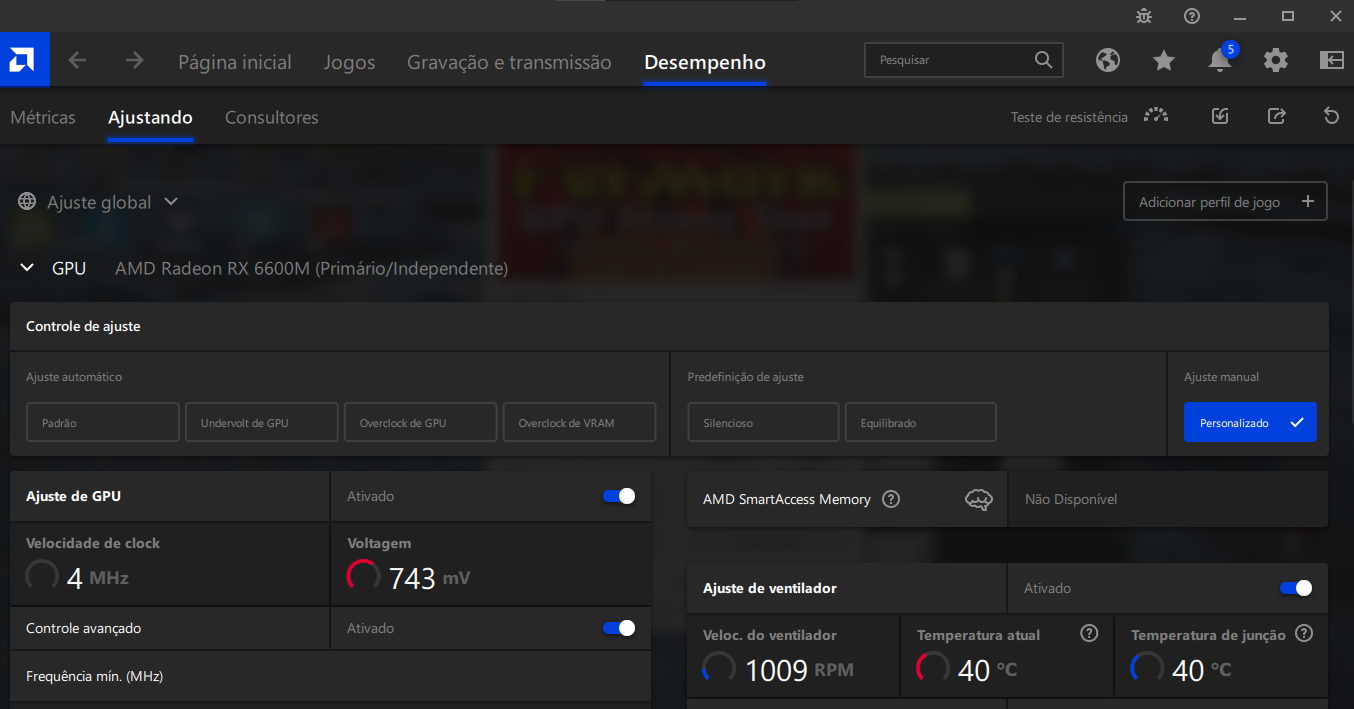This screenshot has height=709, width=1354.
Task: Select the Padrão auto tuning preset
Action: (x=103, y=422)
